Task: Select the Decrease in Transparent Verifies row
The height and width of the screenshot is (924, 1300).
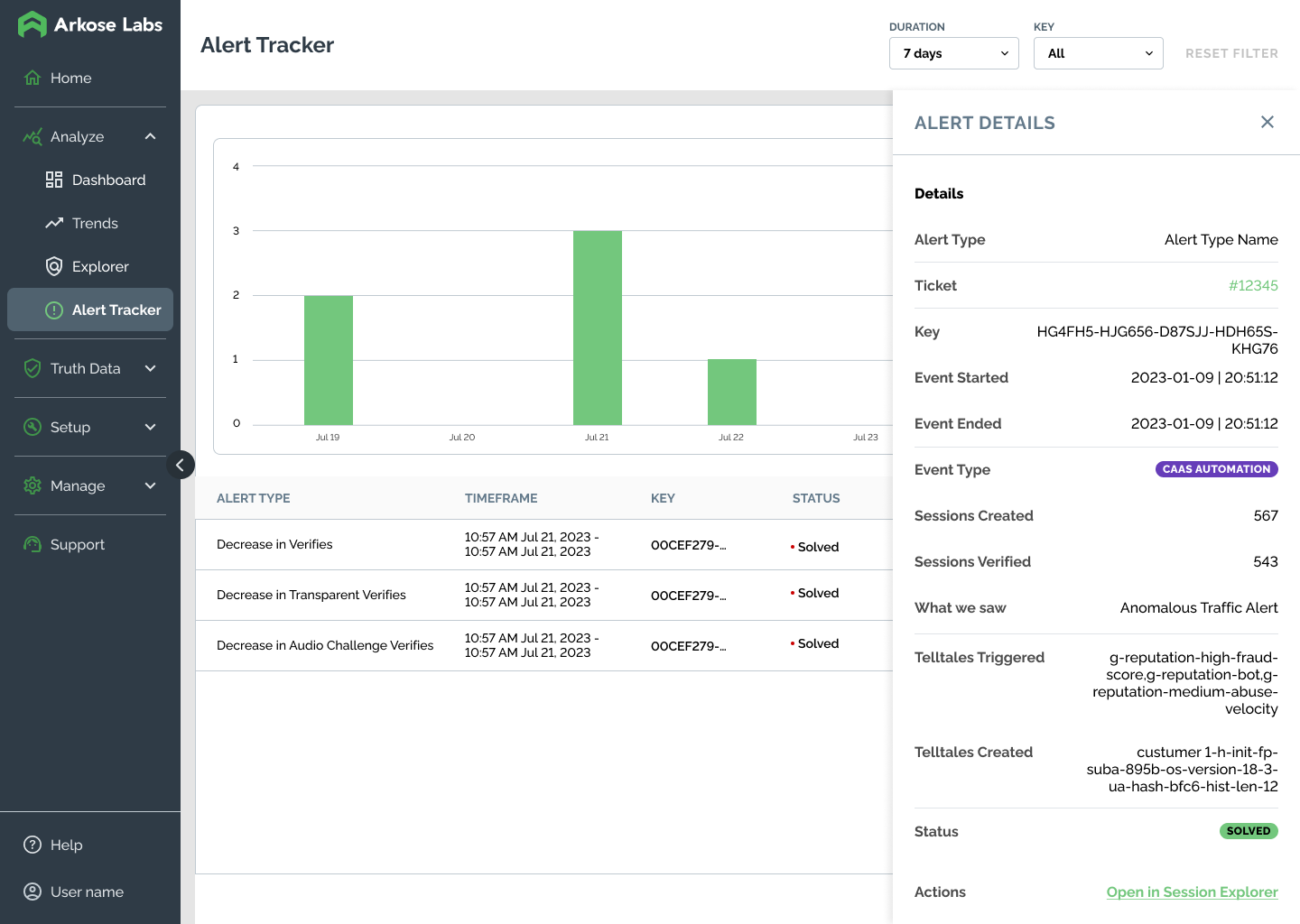Action: tap(311, 596)
